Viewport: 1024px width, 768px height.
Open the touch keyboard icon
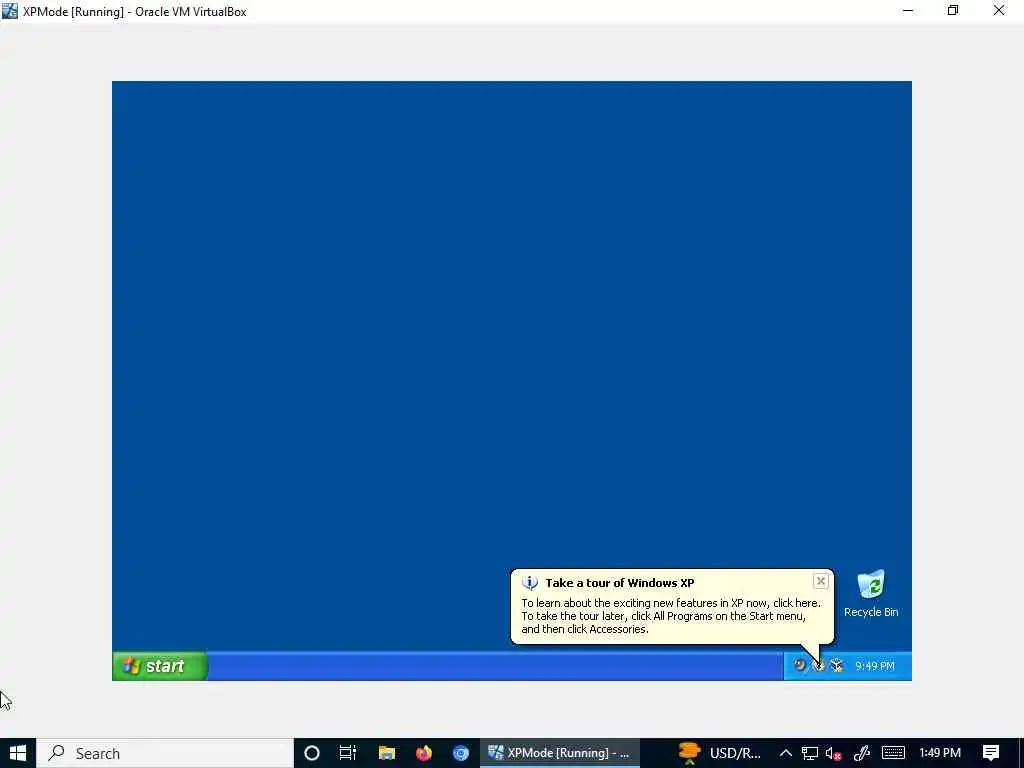(893, 753)
